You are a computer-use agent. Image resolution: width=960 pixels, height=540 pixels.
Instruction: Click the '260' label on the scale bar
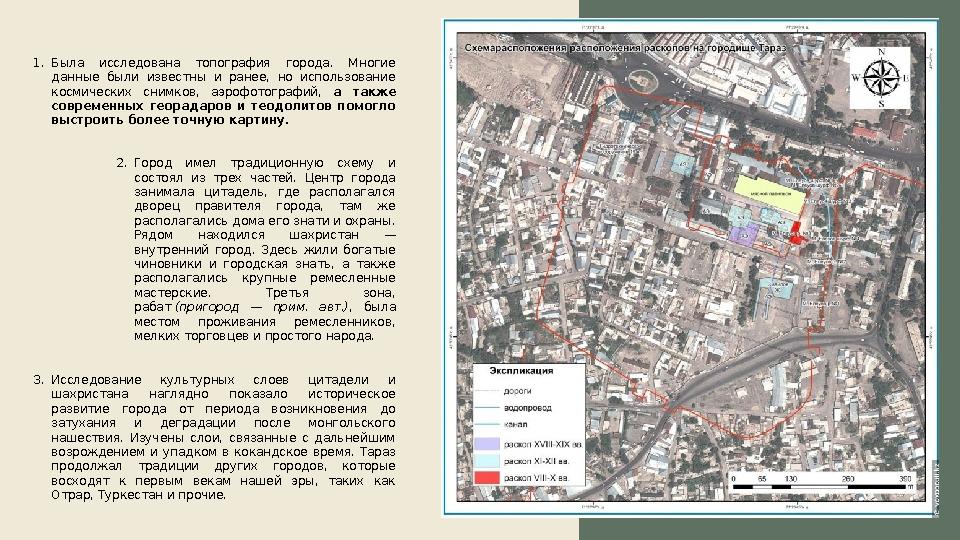848,479
